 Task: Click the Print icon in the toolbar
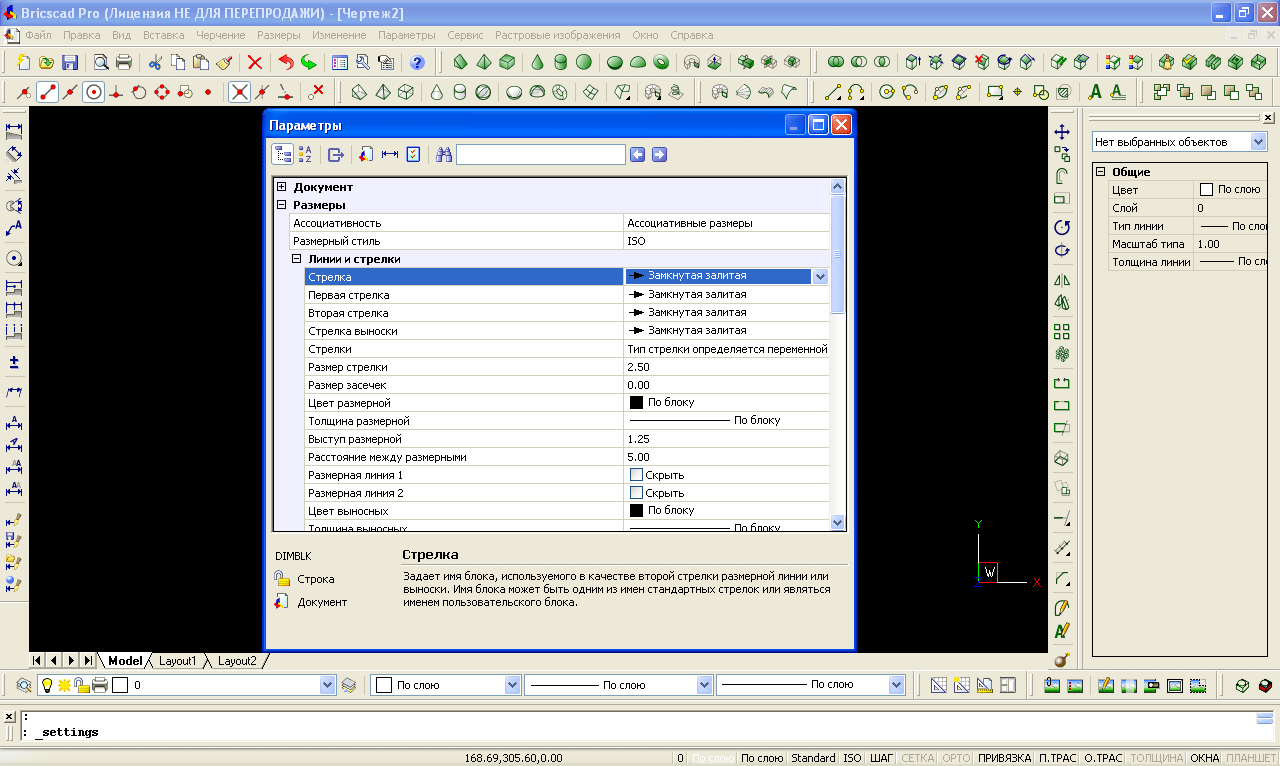tap(124, 62)
